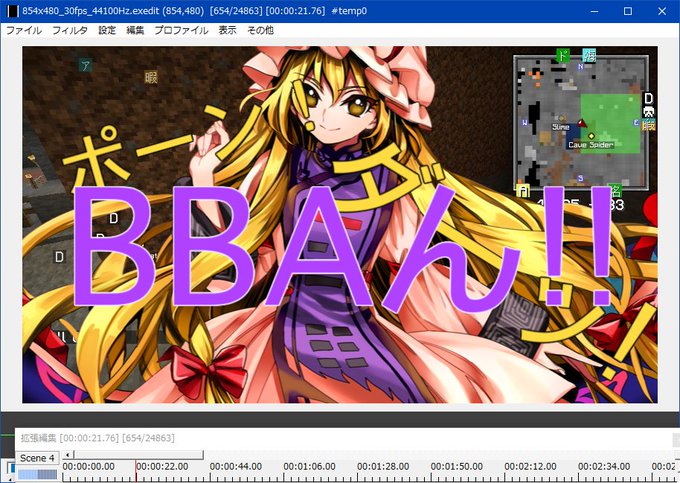The width and height of the screenshot is (680, 483).
Task: Click the 拡張編集 window title bar
Action: coord(347,438)
